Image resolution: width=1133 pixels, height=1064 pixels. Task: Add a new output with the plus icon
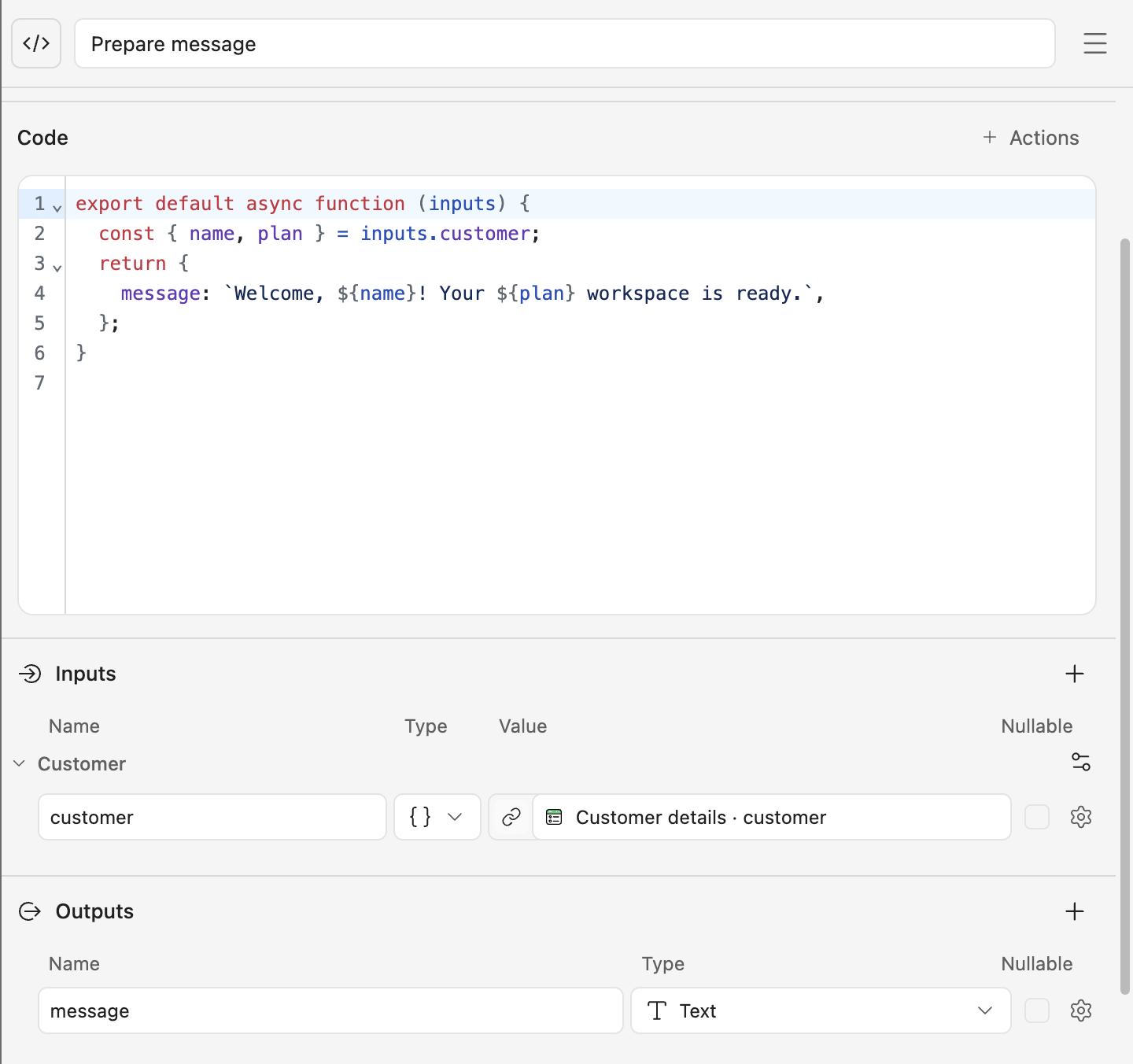click(1074, 911)
